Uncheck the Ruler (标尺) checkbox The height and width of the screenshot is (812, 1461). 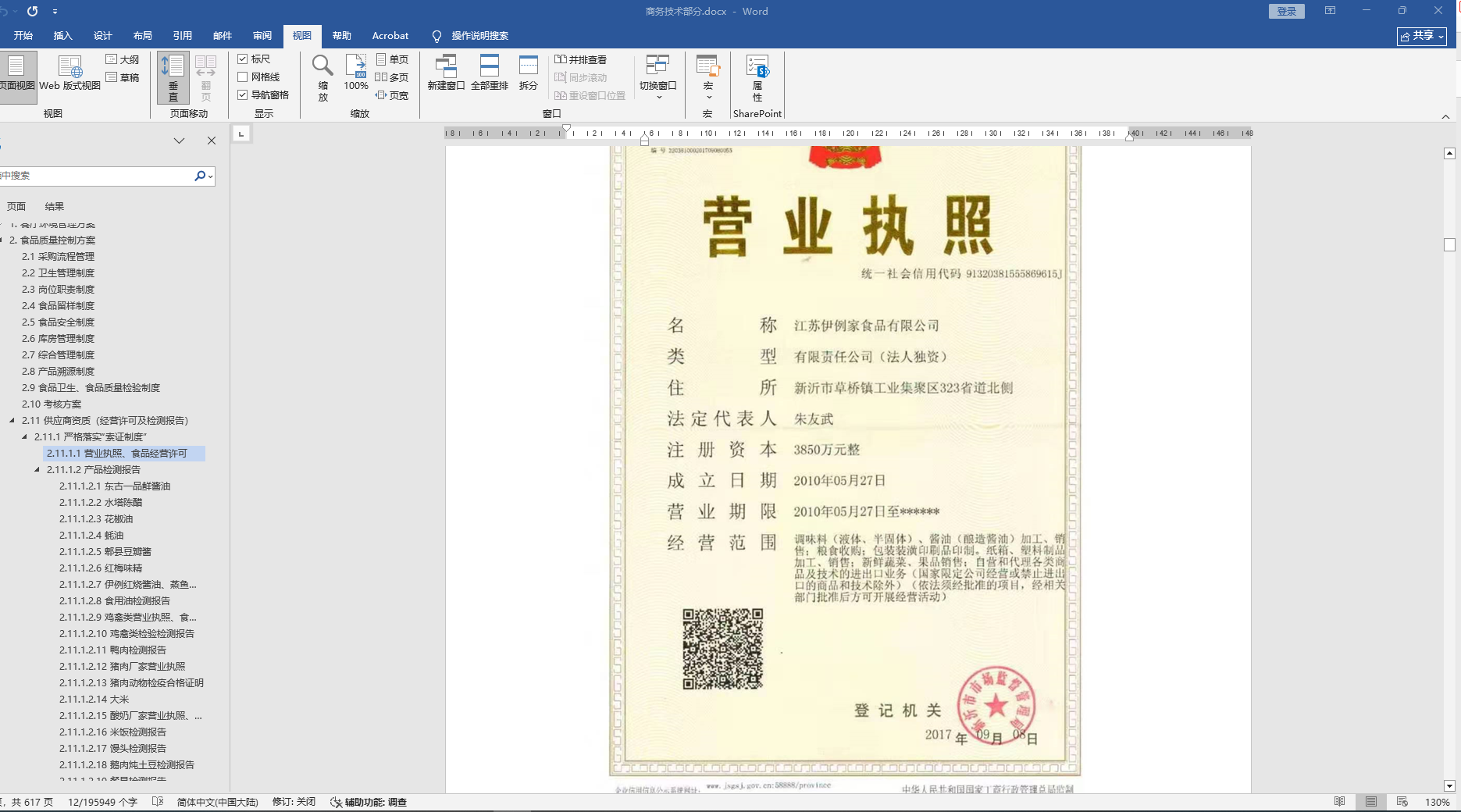[x=243, y=59]
